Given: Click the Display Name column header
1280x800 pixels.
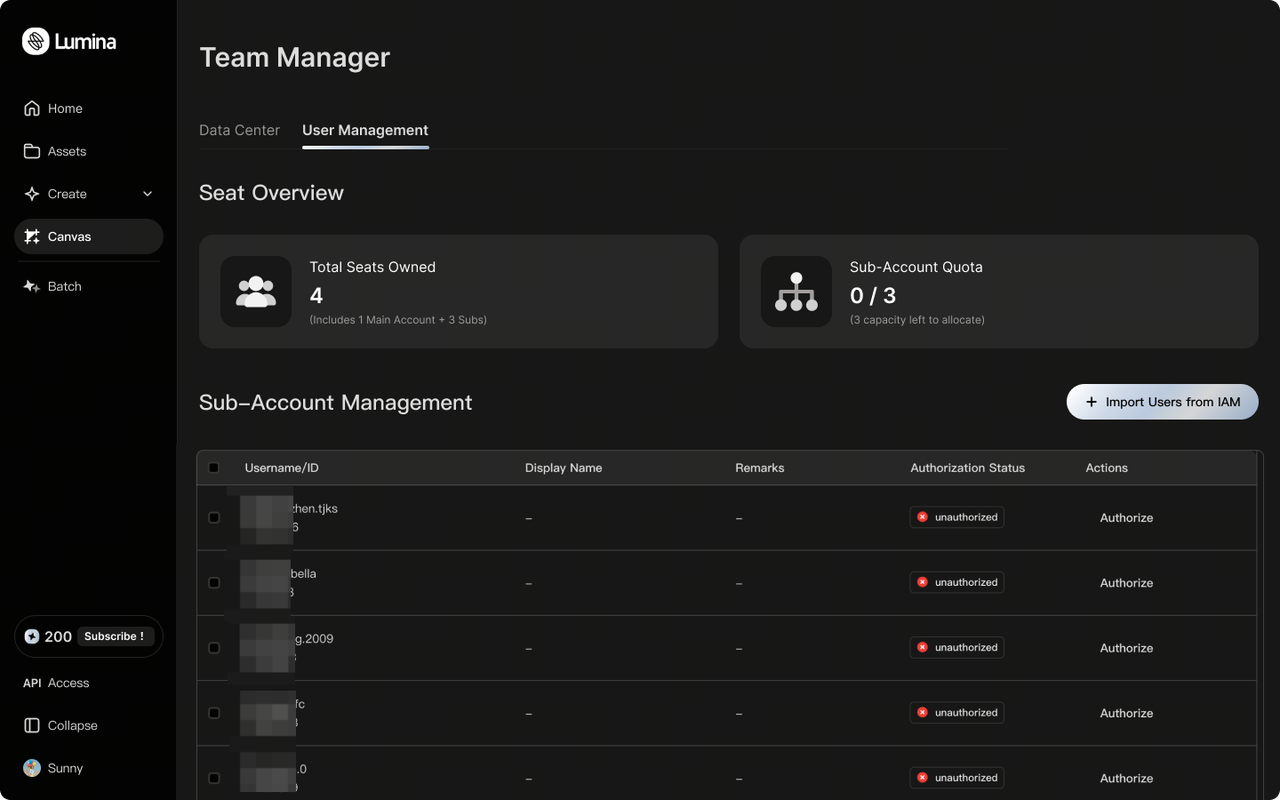Looking at the screenshot, I should (563, 468).
